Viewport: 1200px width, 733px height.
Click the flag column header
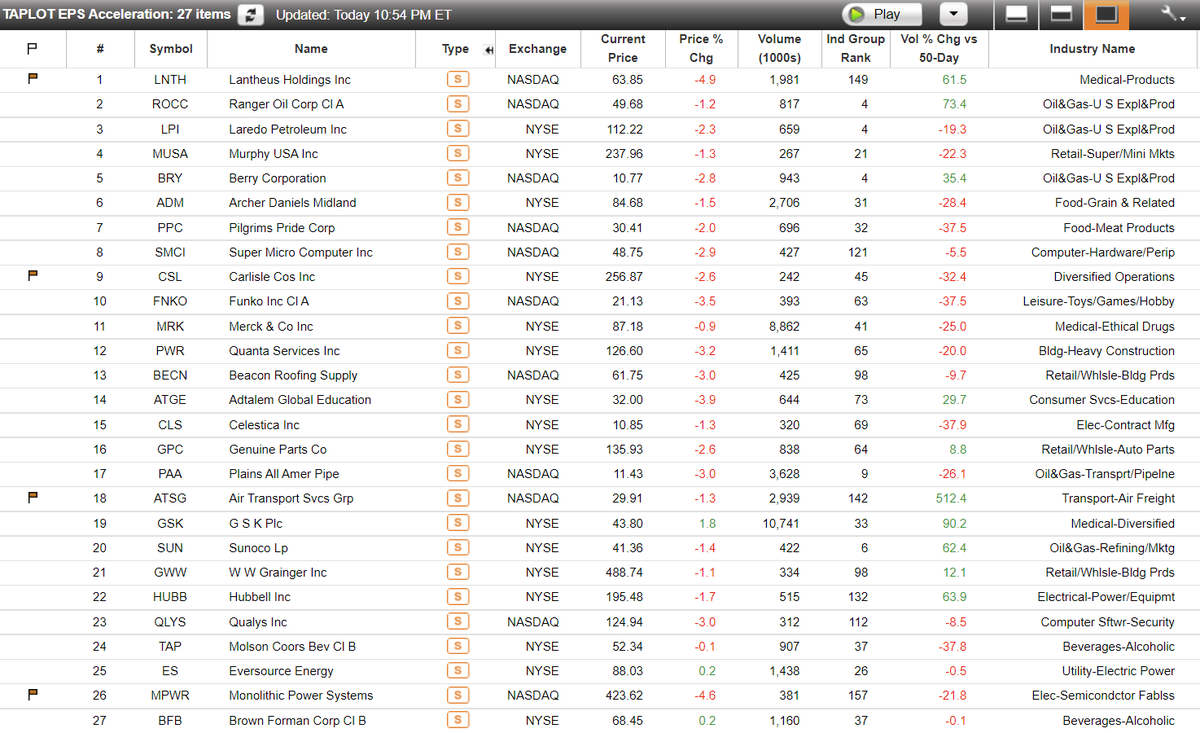click(32, 48)
